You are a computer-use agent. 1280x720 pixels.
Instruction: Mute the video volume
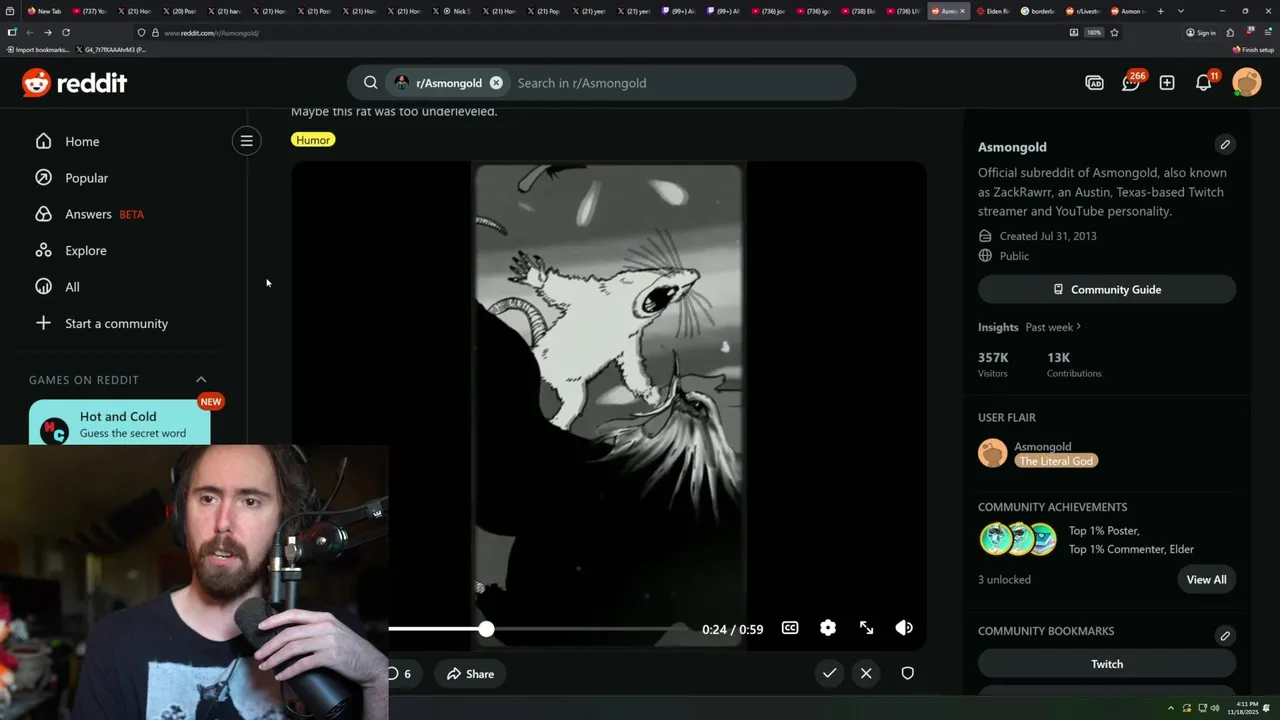pyautogui.click(x=904, y=628)
